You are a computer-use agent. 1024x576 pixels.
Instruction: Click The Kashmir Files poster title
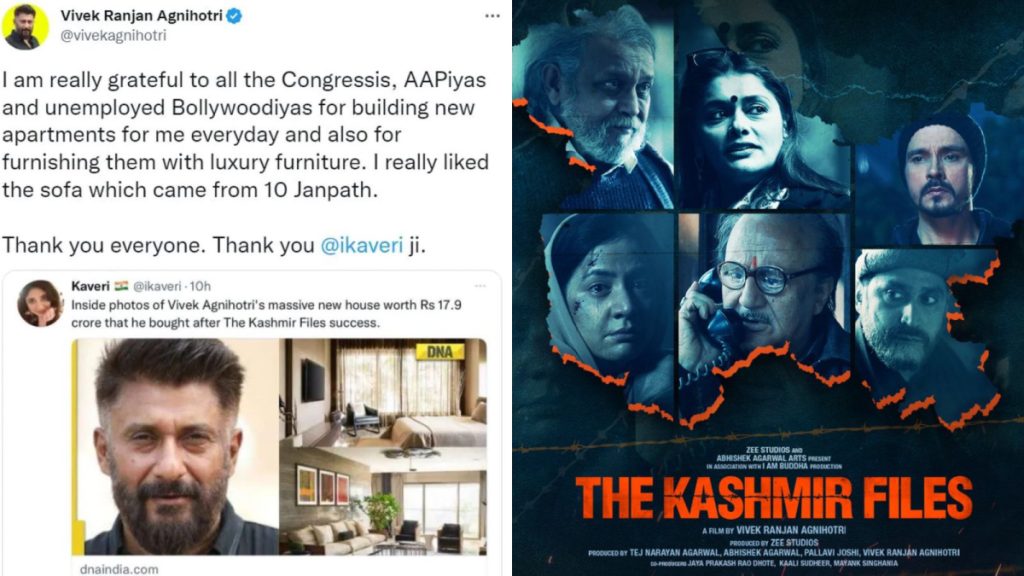click(774, 498)
